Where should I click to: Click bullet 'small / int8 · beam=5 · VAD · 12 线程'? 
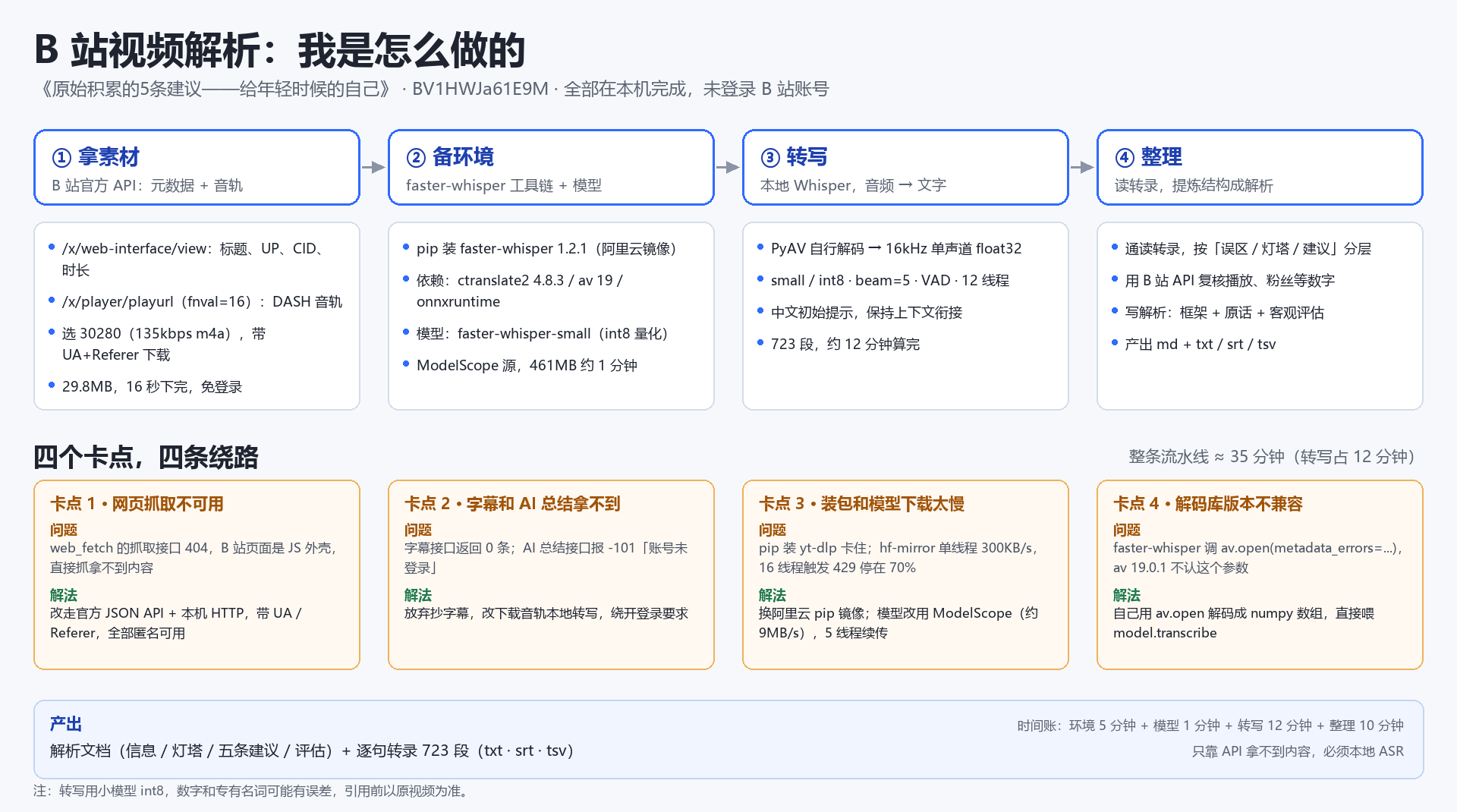point(884,280)
